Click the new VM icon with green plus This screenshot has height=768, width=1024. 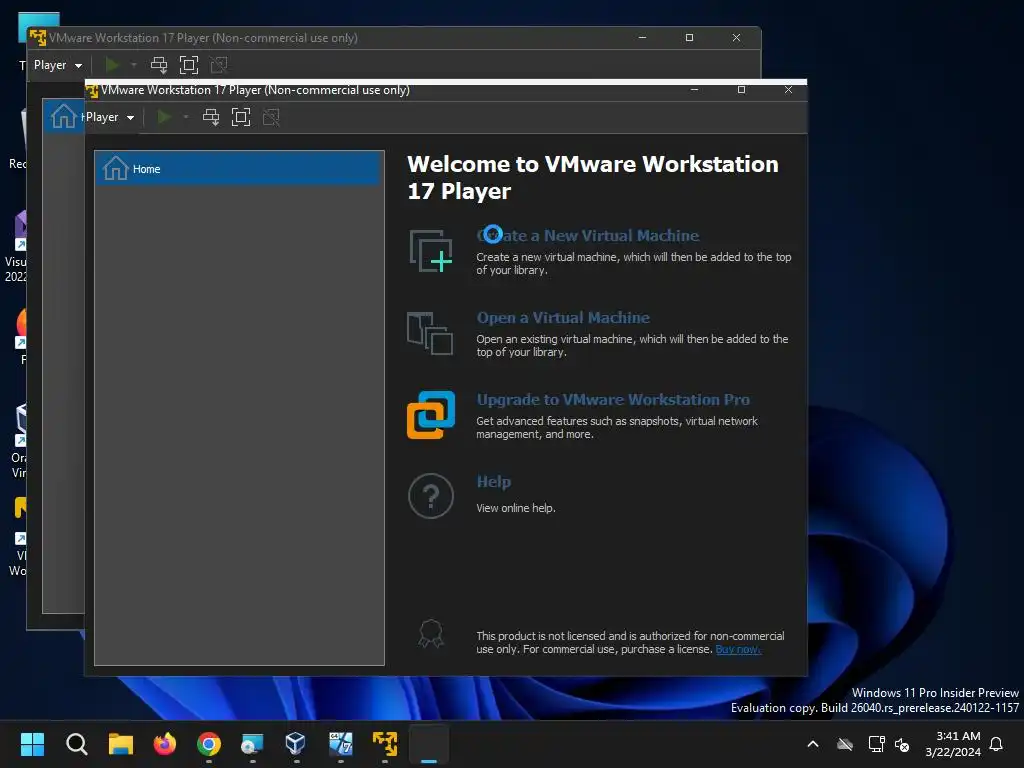click(x=431, y=251)
